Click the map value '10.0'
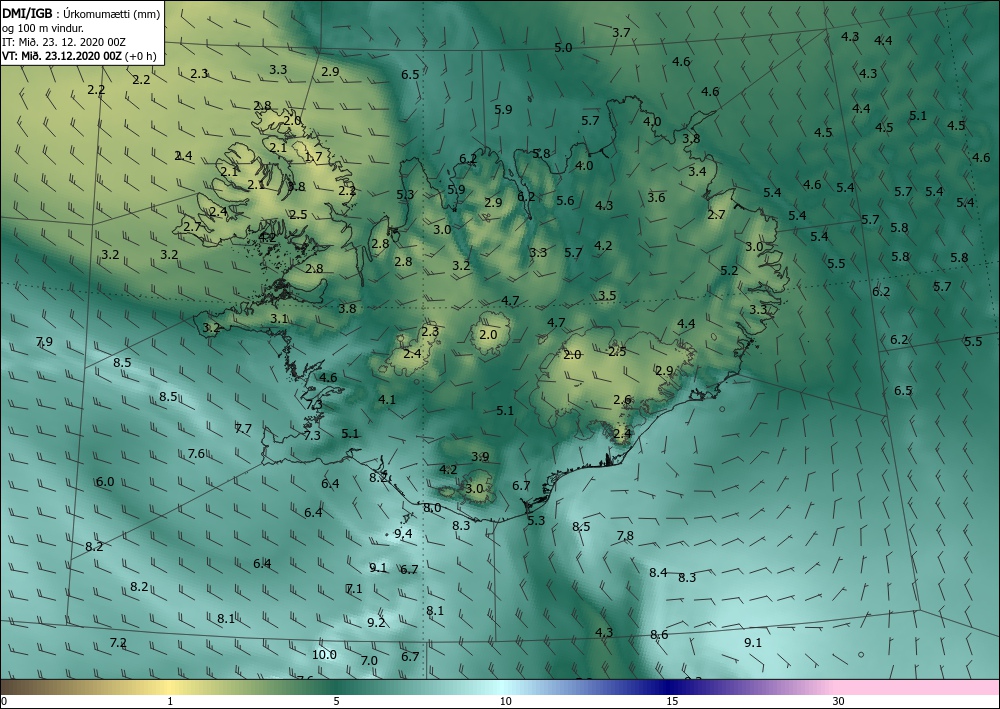 pos(324,654)
